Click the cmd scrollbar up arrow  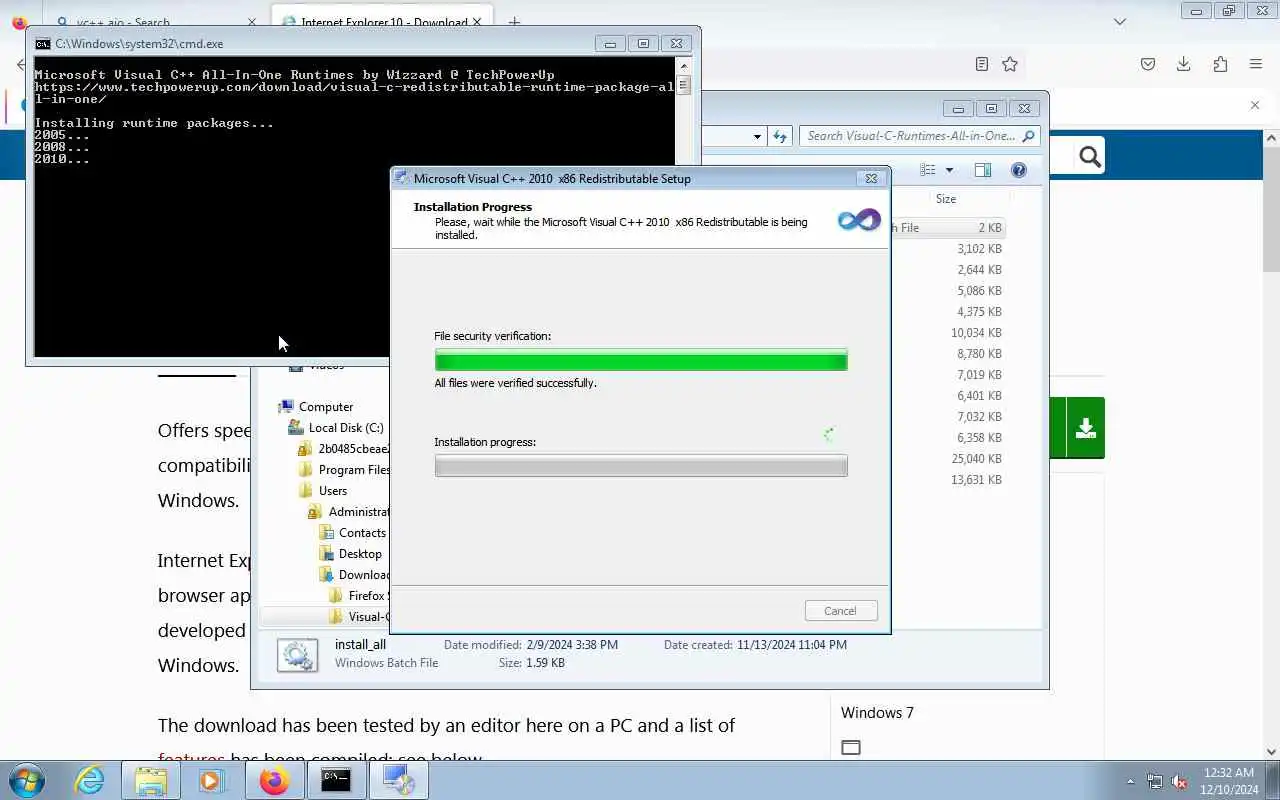click(x=683, y=66)
